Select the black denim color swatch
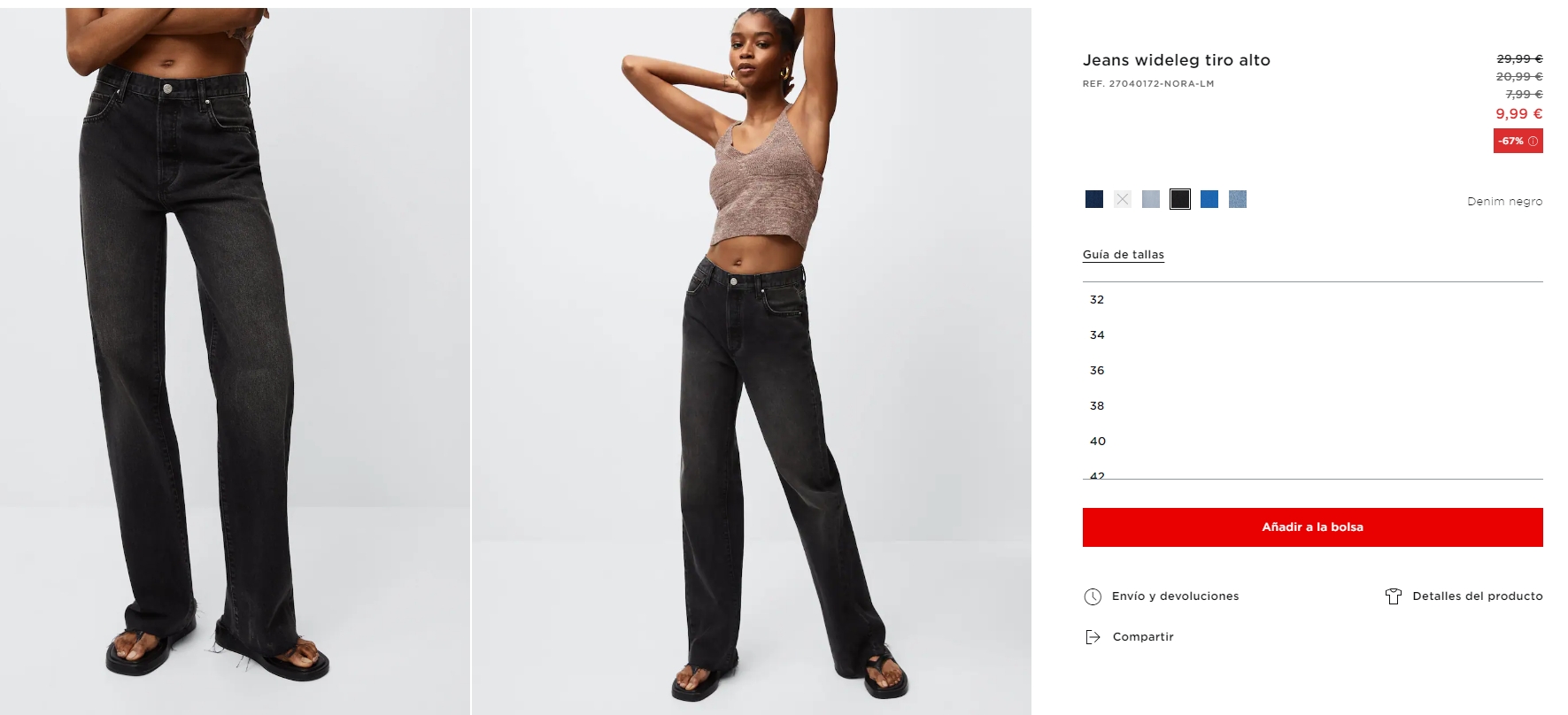Screen dimensions: 1568x715 1180,199
